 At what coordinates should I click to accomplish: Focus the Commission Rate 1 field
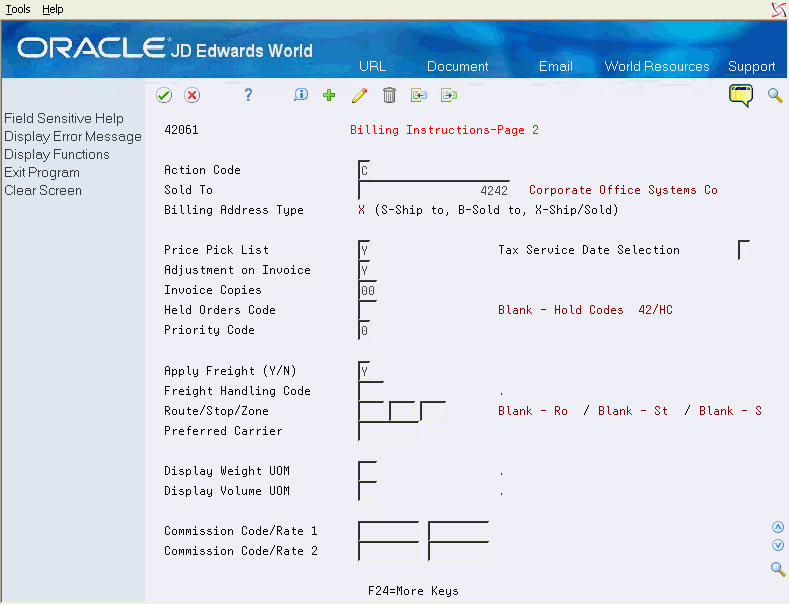[458, 532]
